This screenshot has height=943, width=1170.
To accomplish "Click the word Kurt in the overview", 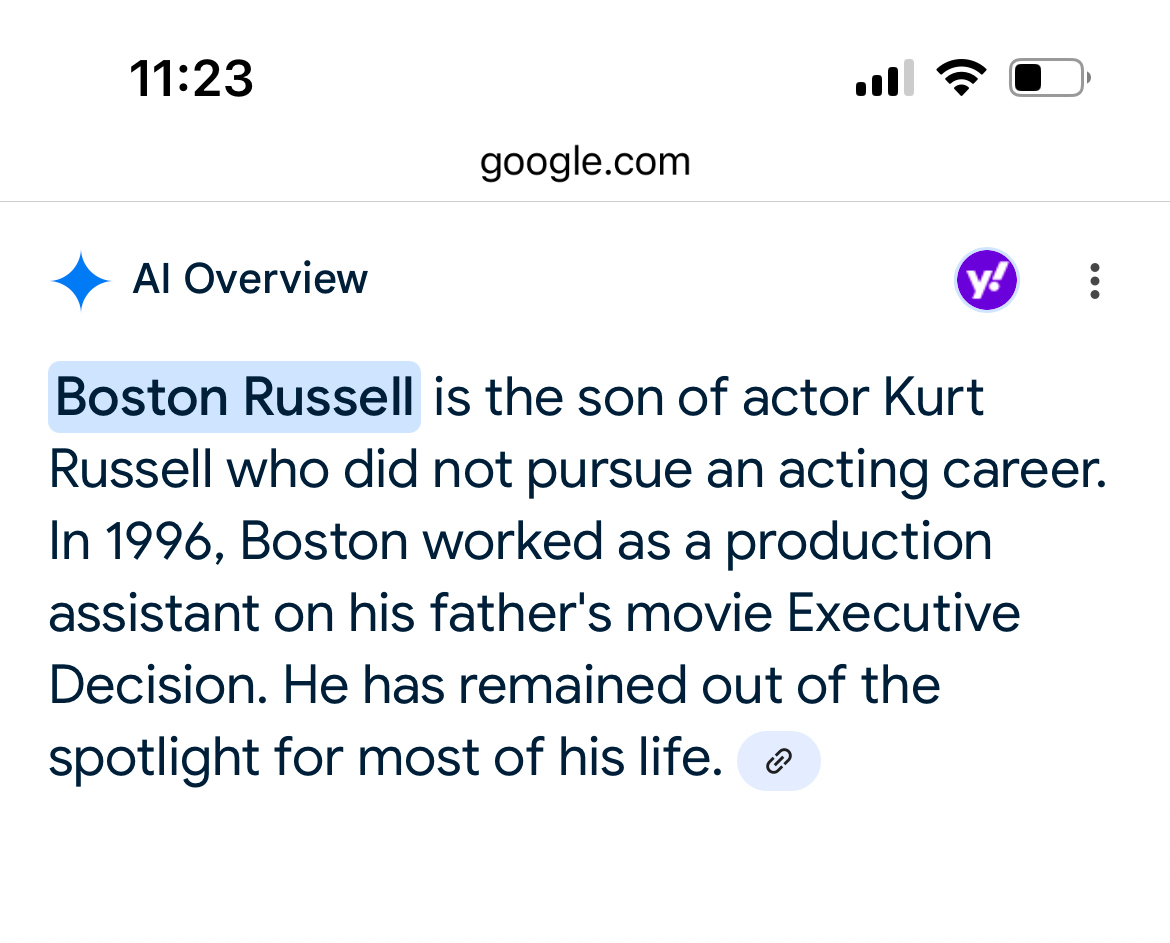I will click(934, 397).
